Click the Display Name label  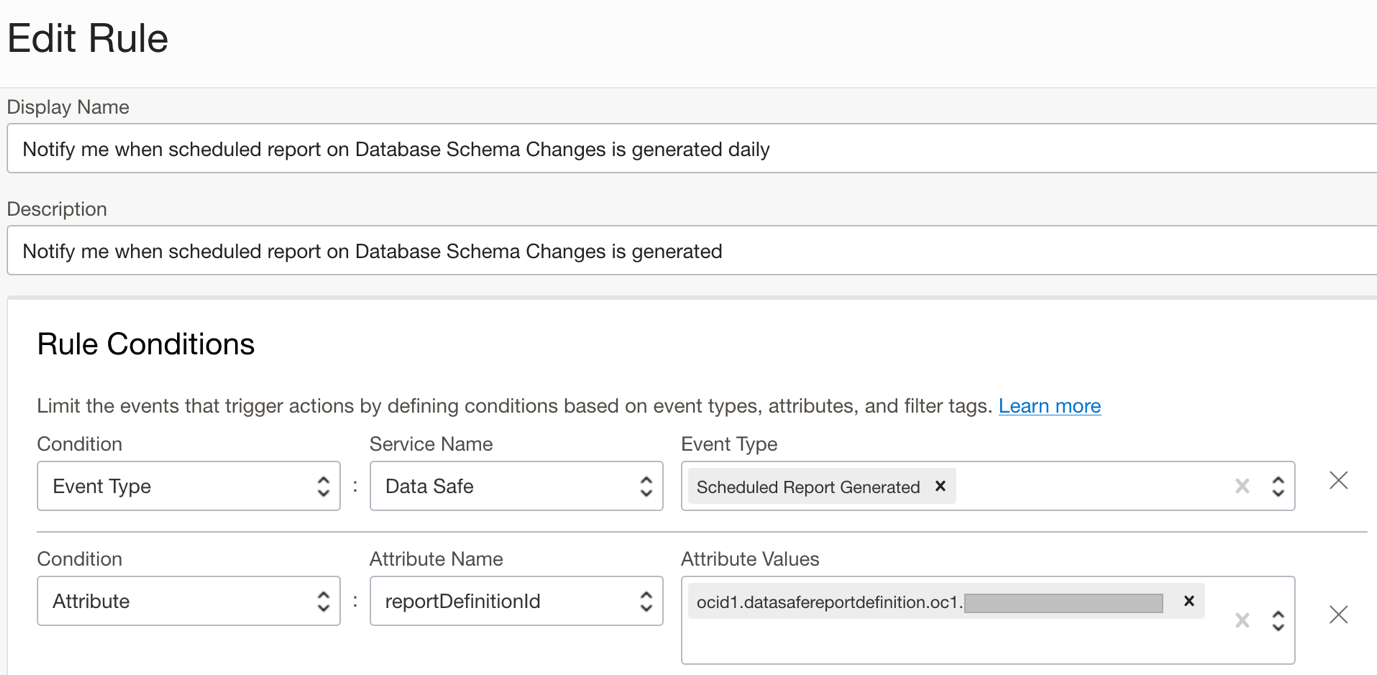click(x=68, y=107)
